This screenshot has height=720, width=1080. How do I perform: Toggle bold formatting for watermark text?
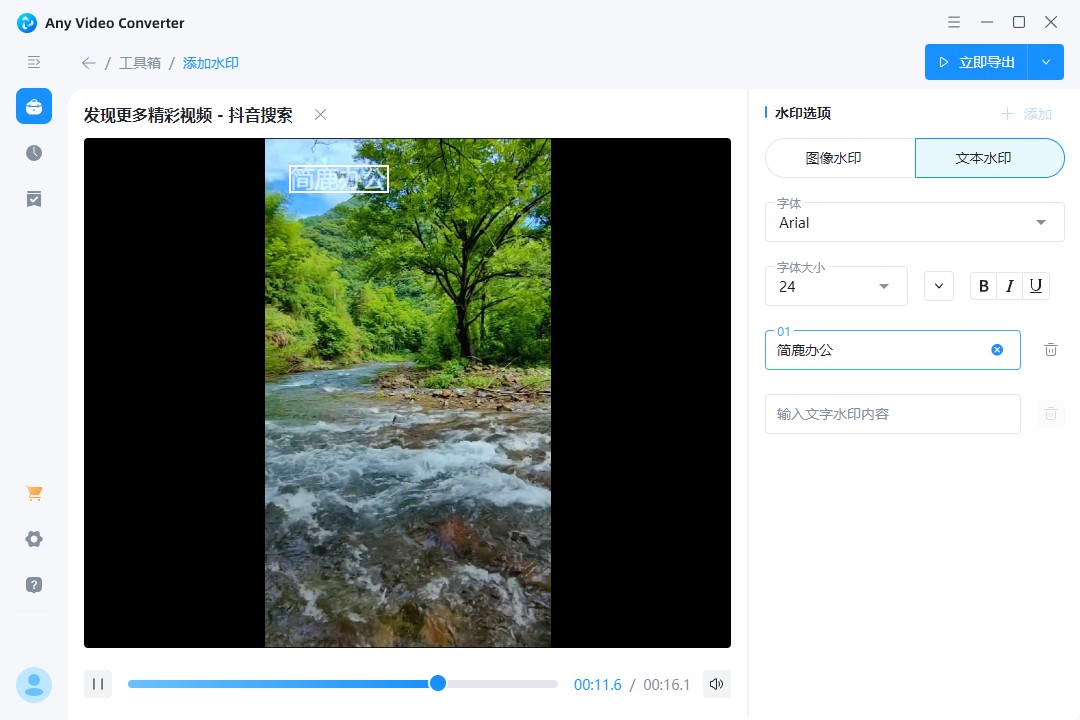[983, 285]
